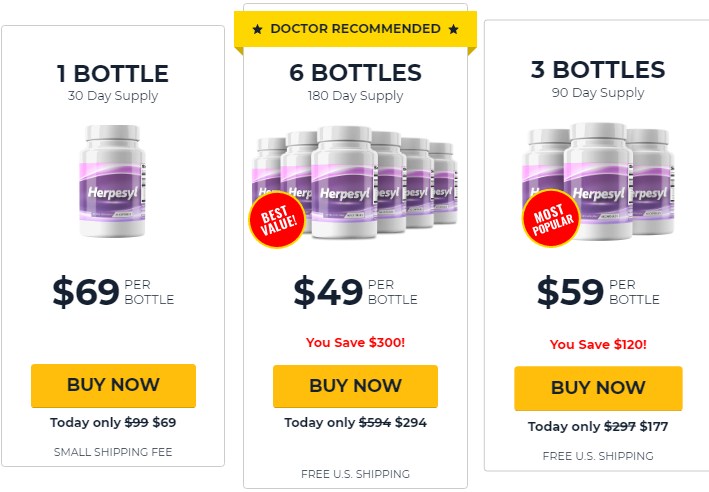Click the You Save $300 text
Viewport: 709px width, 492px height.
[x=355, y=342]
